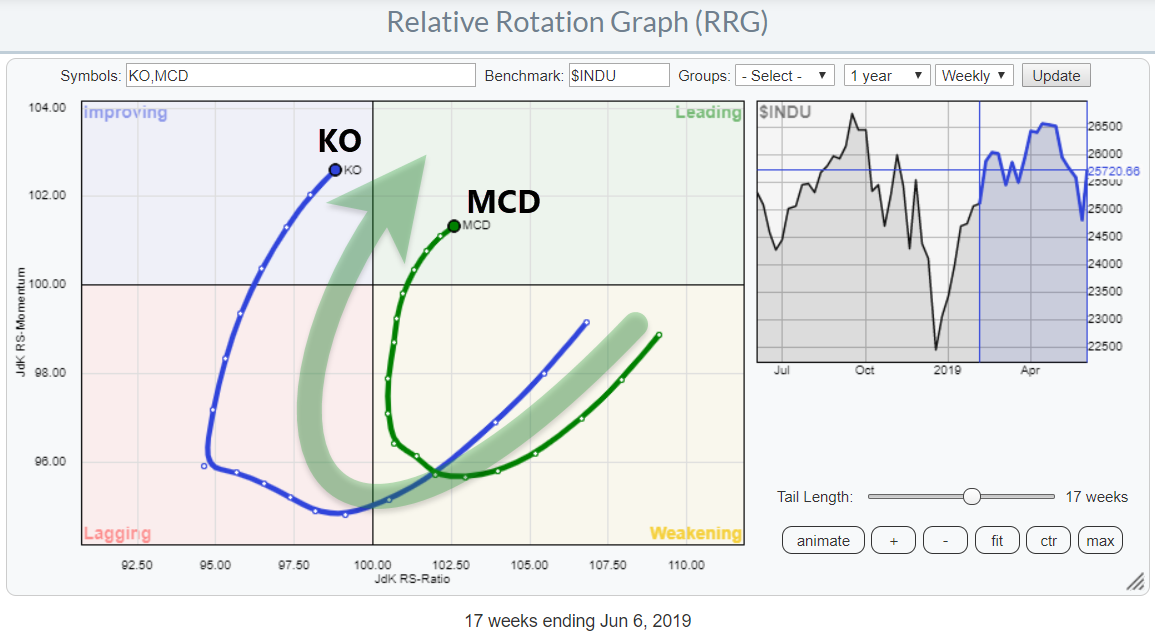Click the animate button
The width and height of the screenshot is (1155, 636).
click(x=823, y=540)
